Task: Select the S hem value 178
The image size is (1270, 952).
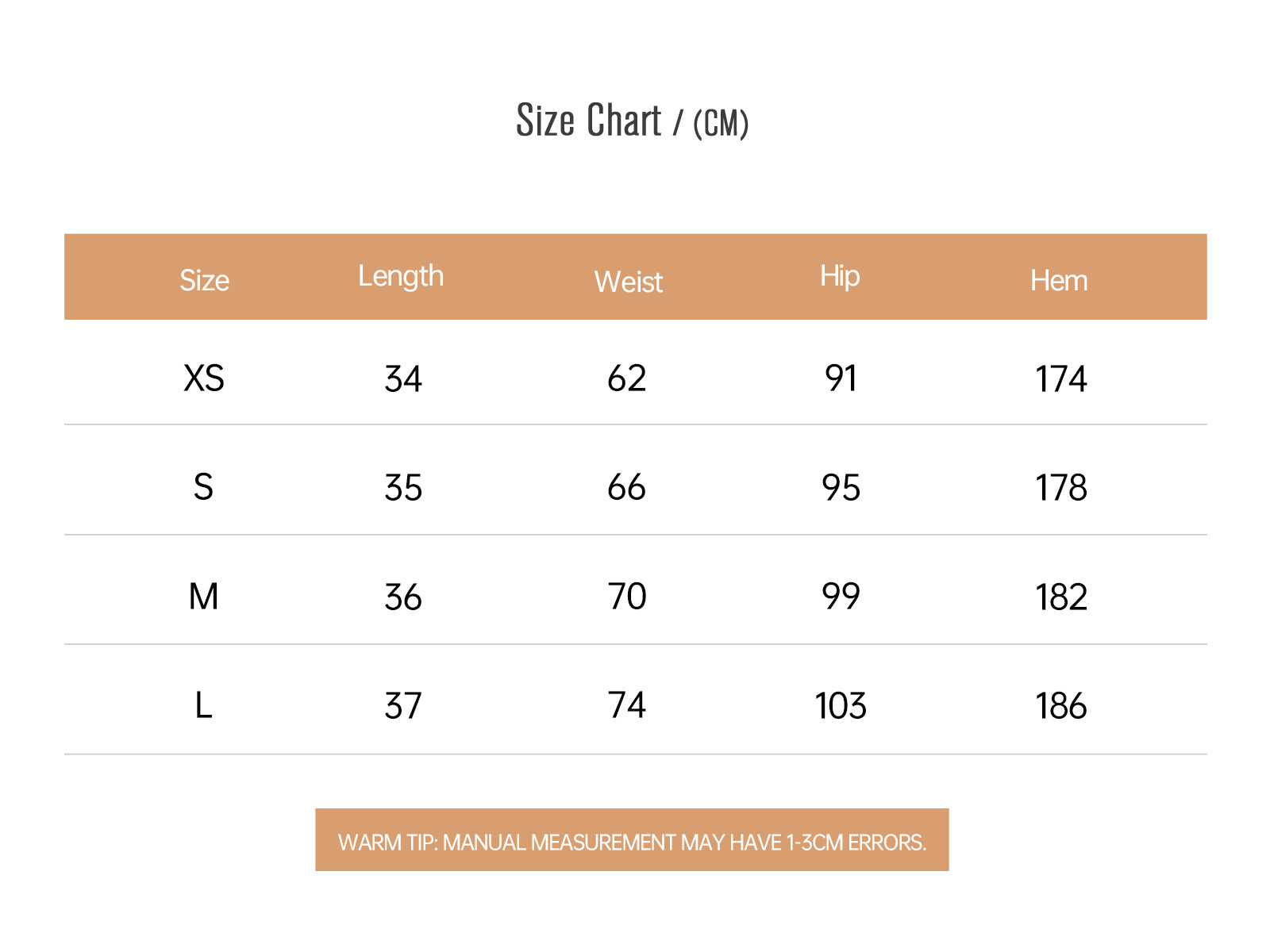Action: (x=1060, y=488)
